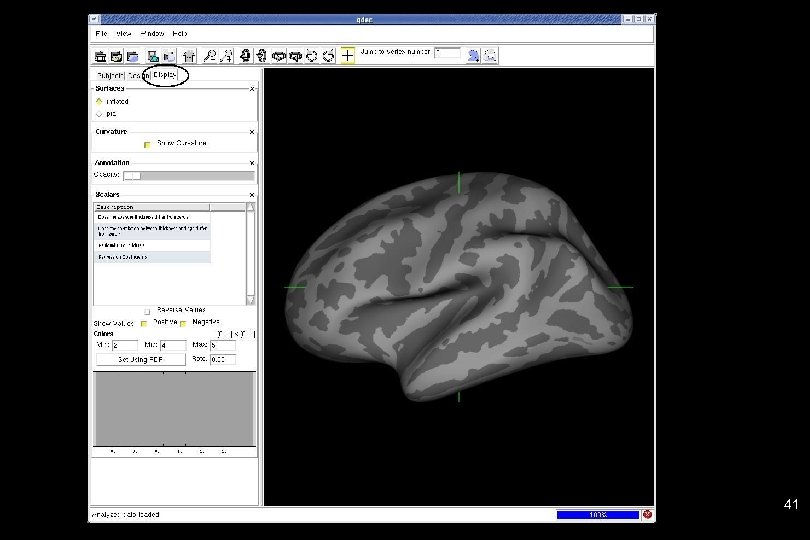This screenshot has width=810, height=540.
Task: Collapse the Curvature section using its X
Action: (252, 132)
